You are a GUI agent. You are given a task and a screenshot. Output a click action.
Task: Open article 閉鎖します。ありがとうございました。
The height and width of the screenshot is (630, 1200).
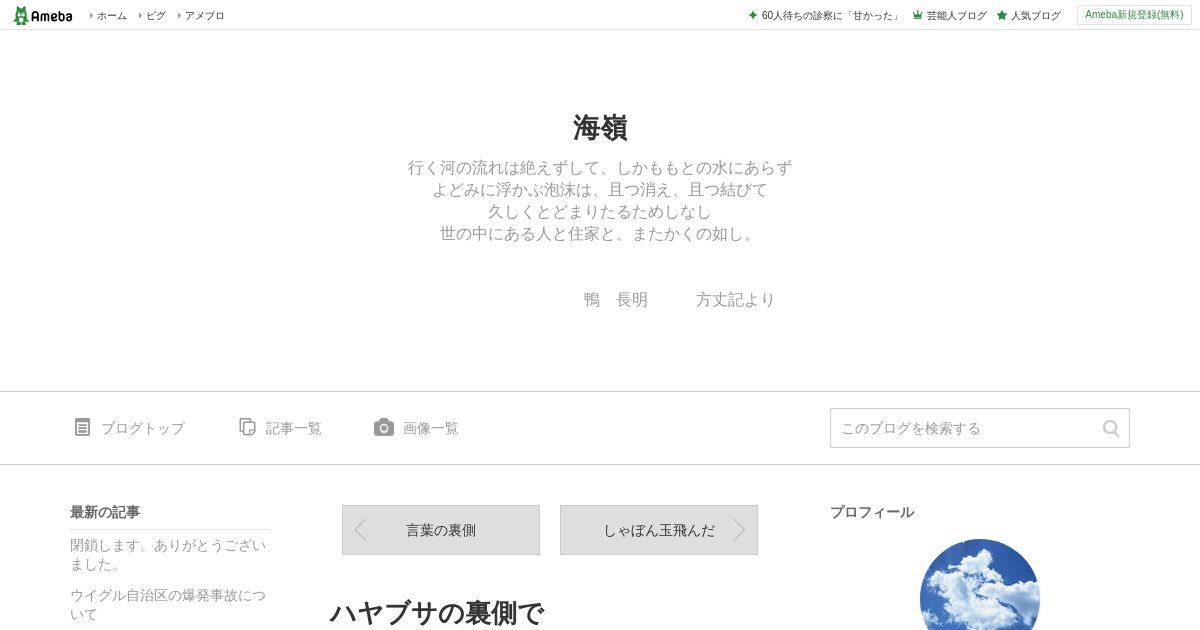pos(170,555)
